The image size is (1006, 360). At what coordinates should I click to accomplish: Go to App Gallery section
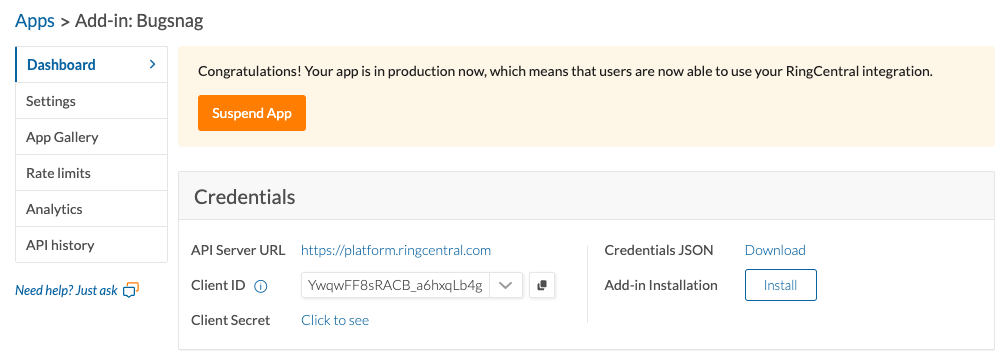point(92,137)
